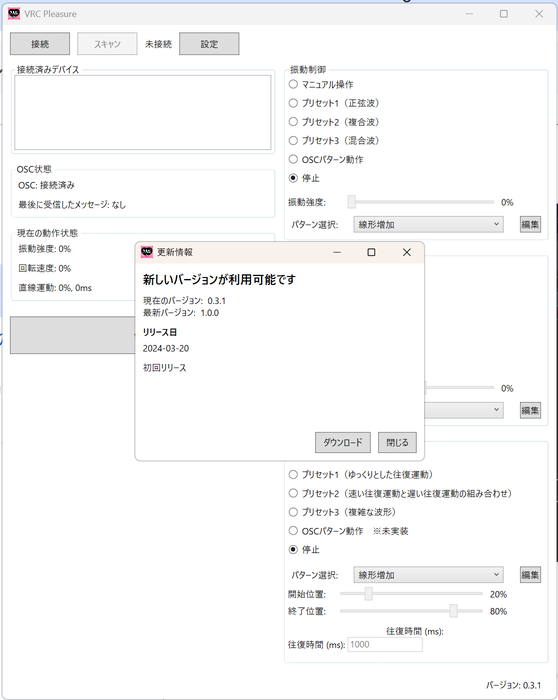Open the linear motion パターン選択 線形増加 dropdown
The width and height of the screenshot is (558, 700).
tap(429, 575)
